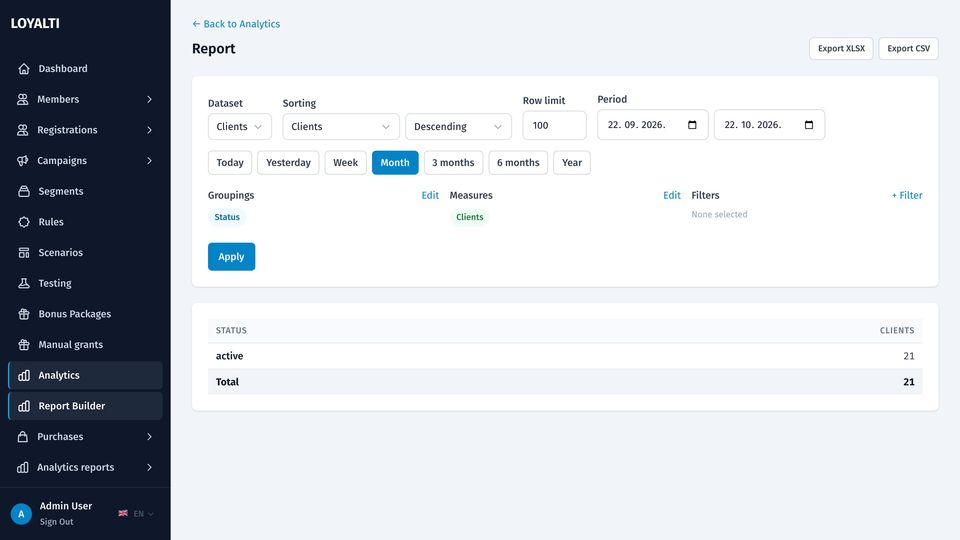Click the Purchases bag icon
The image size is (960, 540).
pyautogui.click(x=23, y=437)
